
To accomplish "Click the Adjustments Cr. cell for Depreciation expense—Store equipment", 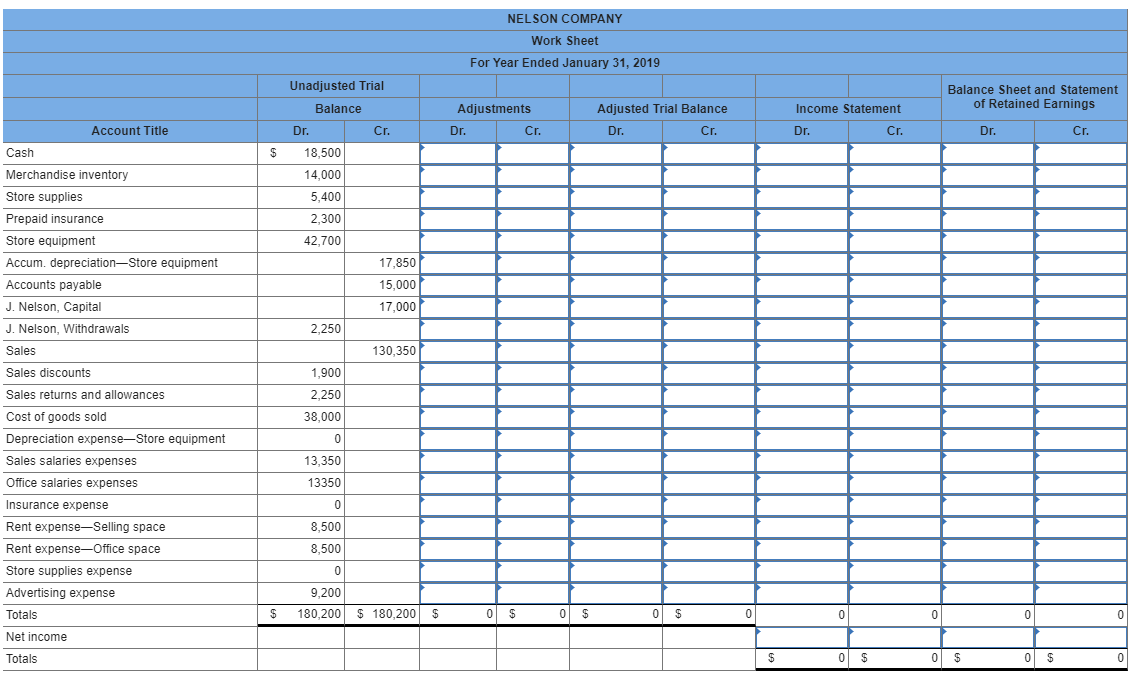I will pyautogui.click(x=531, y=439).
